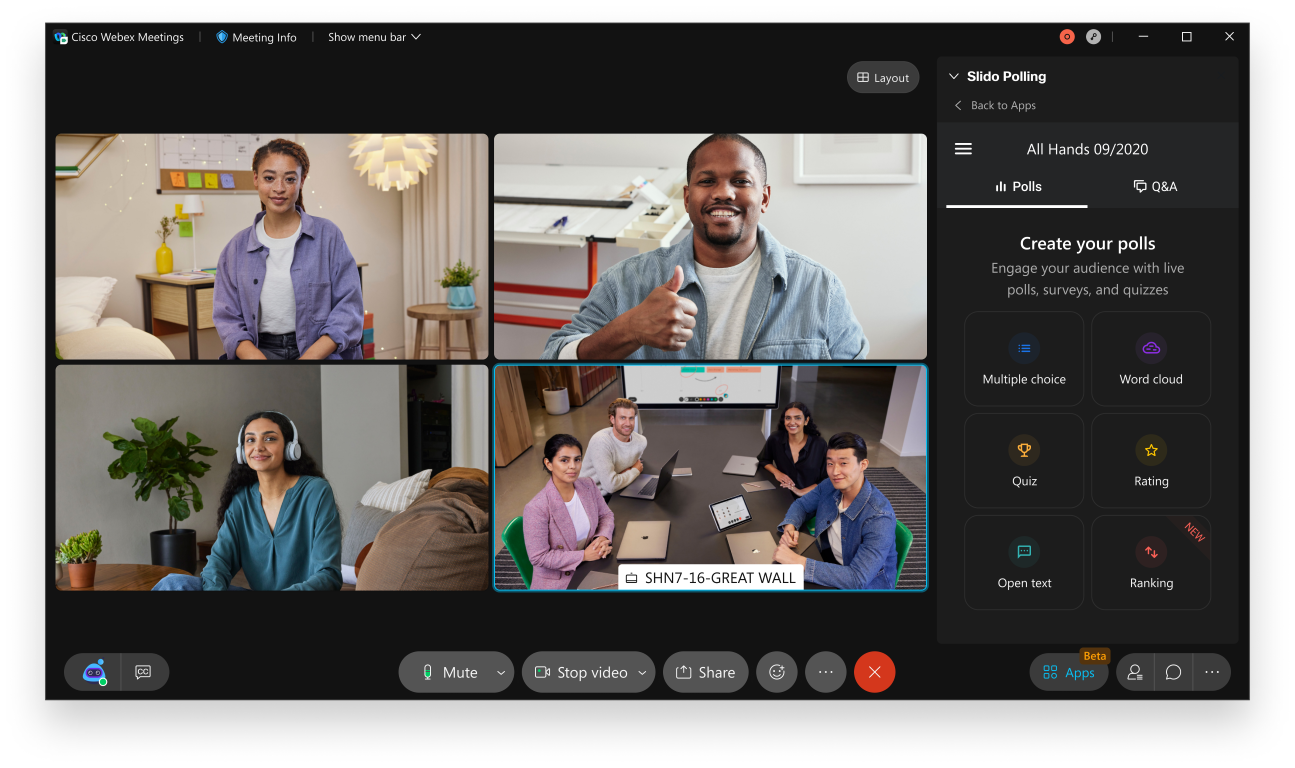Open the Chat bubble icon
This screenshot has width=1295, height=768.
point(1174,672)
